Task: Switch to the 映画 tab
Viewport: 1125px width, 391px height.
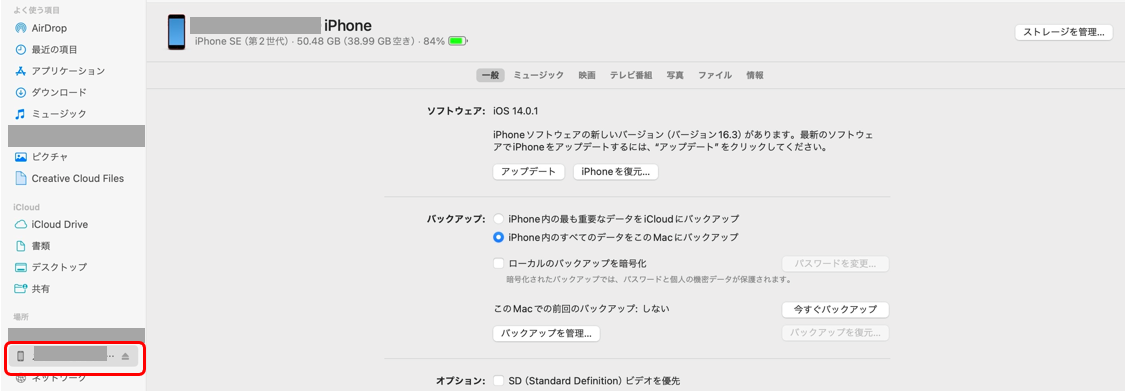Action: 587,75
